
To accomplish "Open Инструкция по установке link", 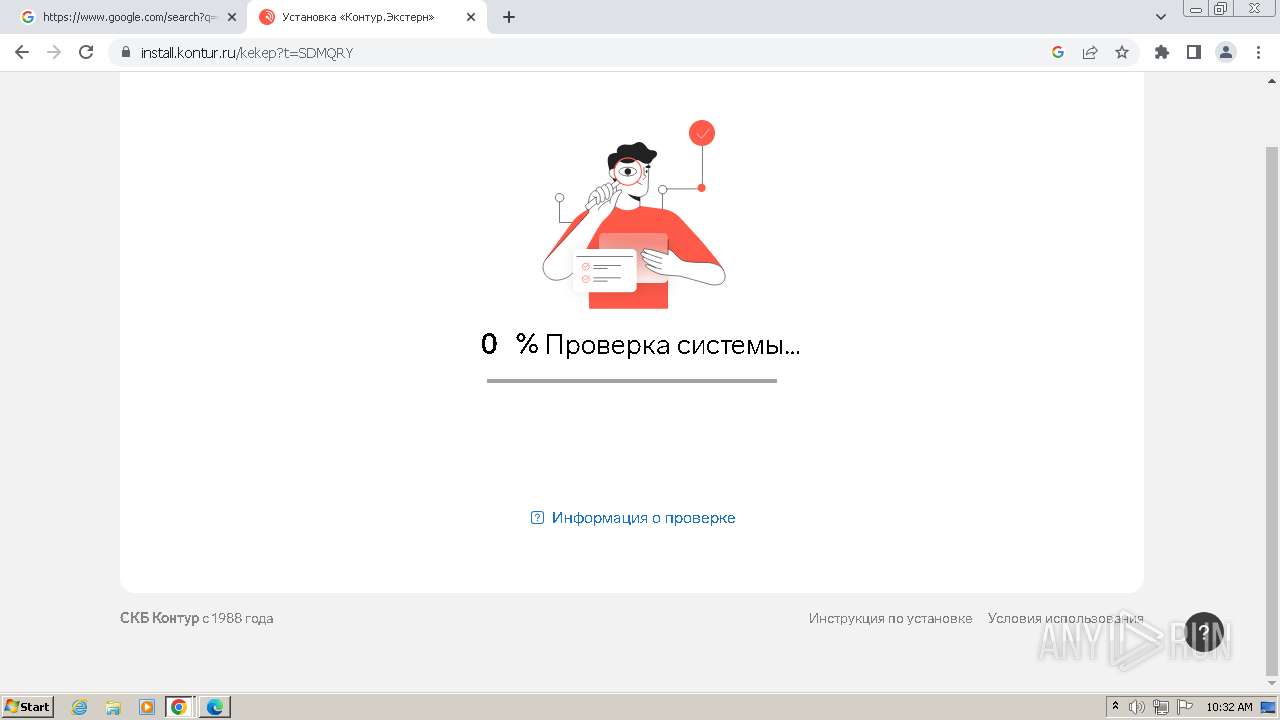I will point(890,618).
